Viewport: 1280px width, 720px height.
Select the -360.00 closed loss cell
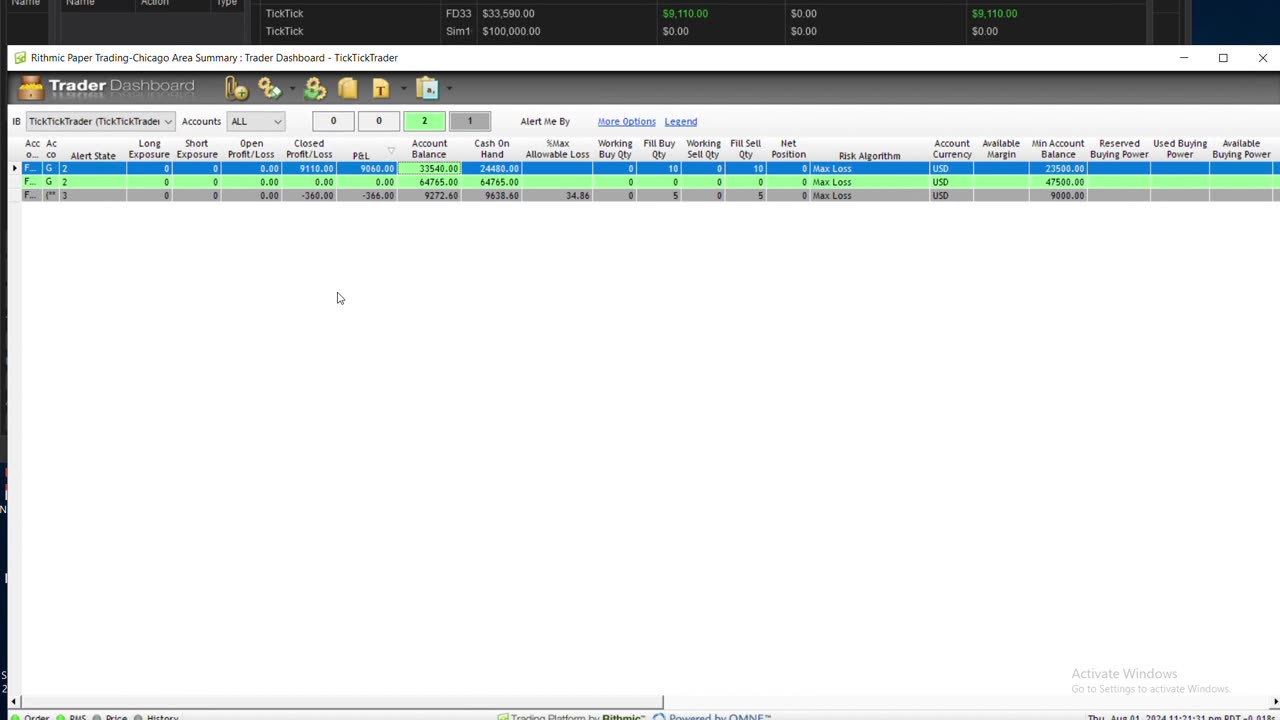[x=309, y=195]
